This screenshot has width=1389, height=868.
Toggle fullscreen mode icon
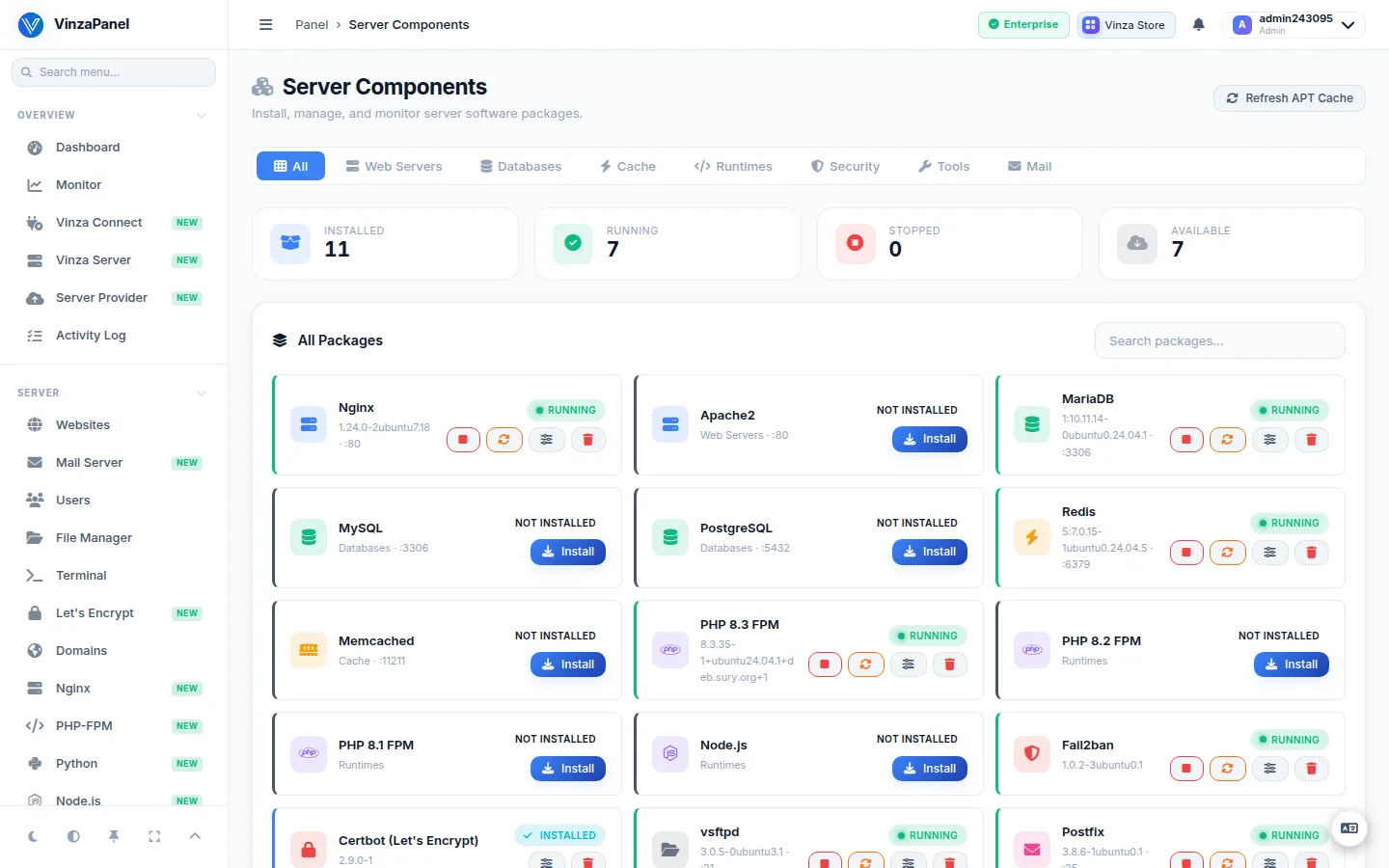point(154,836)
